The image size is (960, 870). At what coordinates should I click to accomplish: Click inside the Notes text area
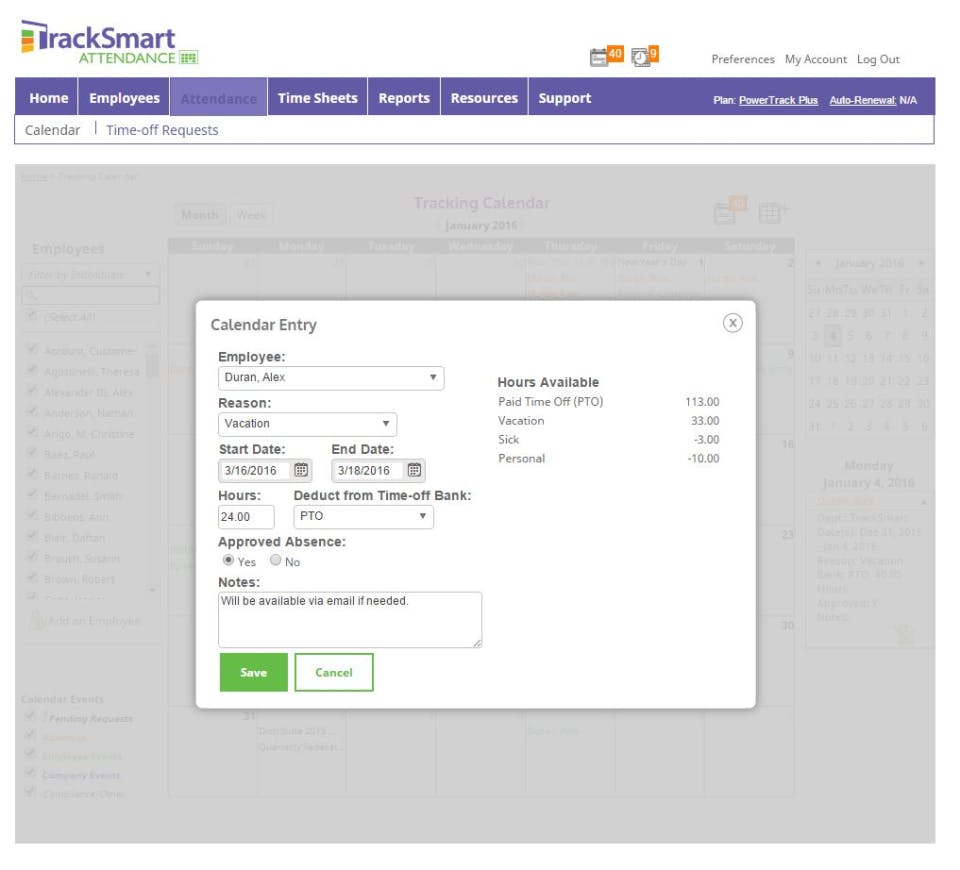[349, 618]
